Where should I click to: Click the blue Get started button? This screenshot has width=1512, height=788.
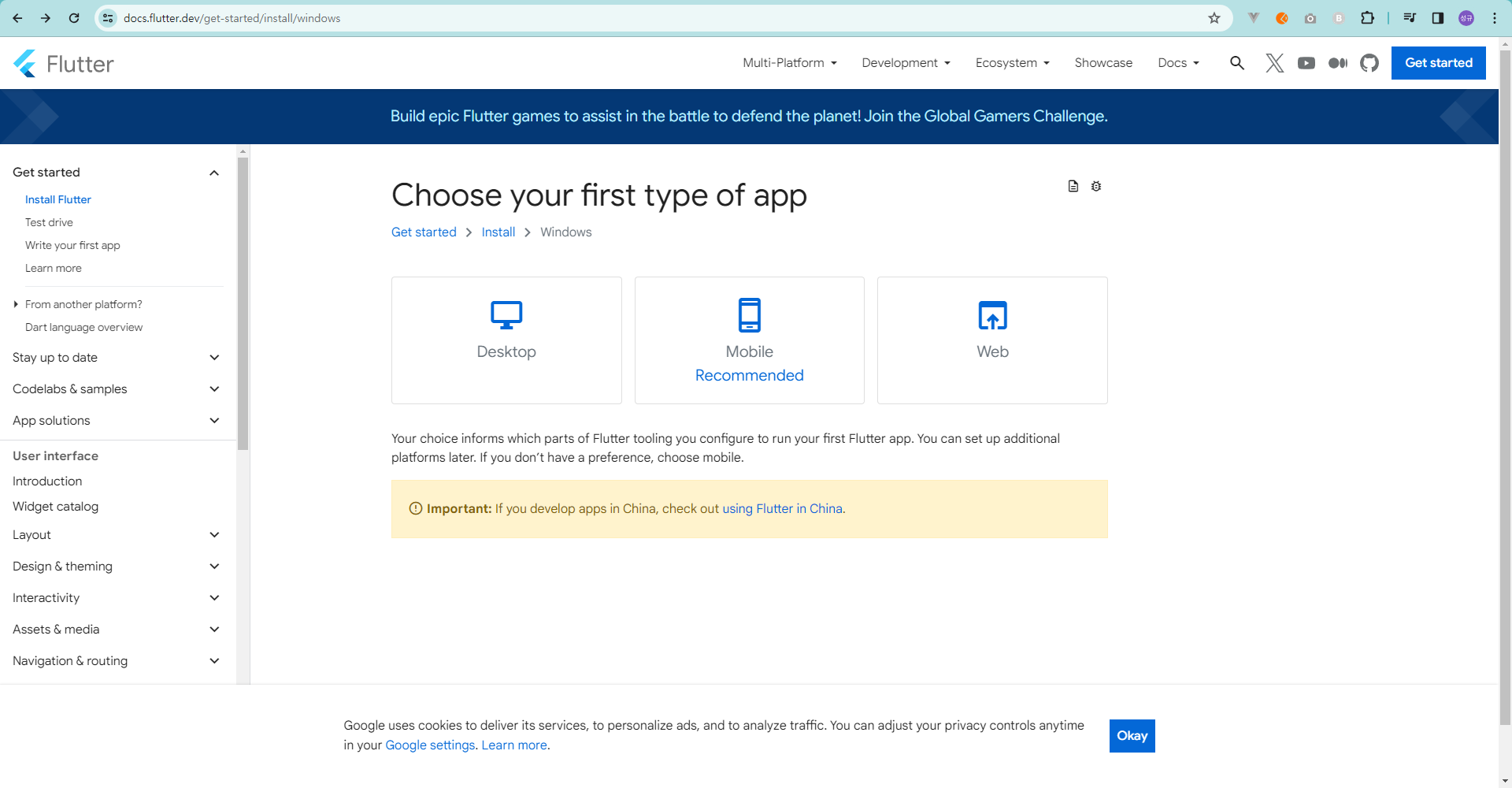(1439, 63)
